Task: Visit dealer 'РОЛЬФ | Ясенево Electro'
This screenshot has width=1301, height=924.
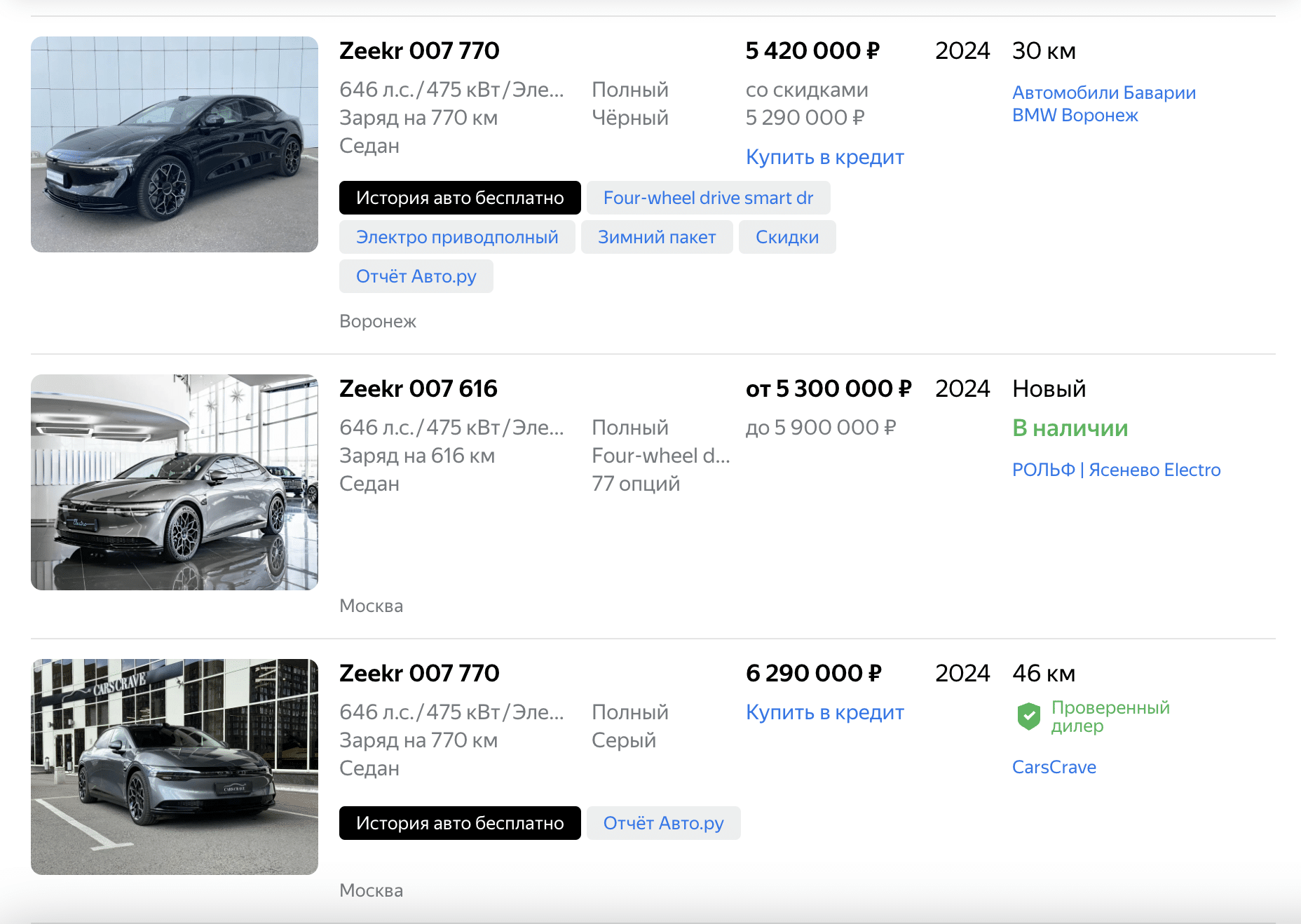Action: (x=1116, y=470)
